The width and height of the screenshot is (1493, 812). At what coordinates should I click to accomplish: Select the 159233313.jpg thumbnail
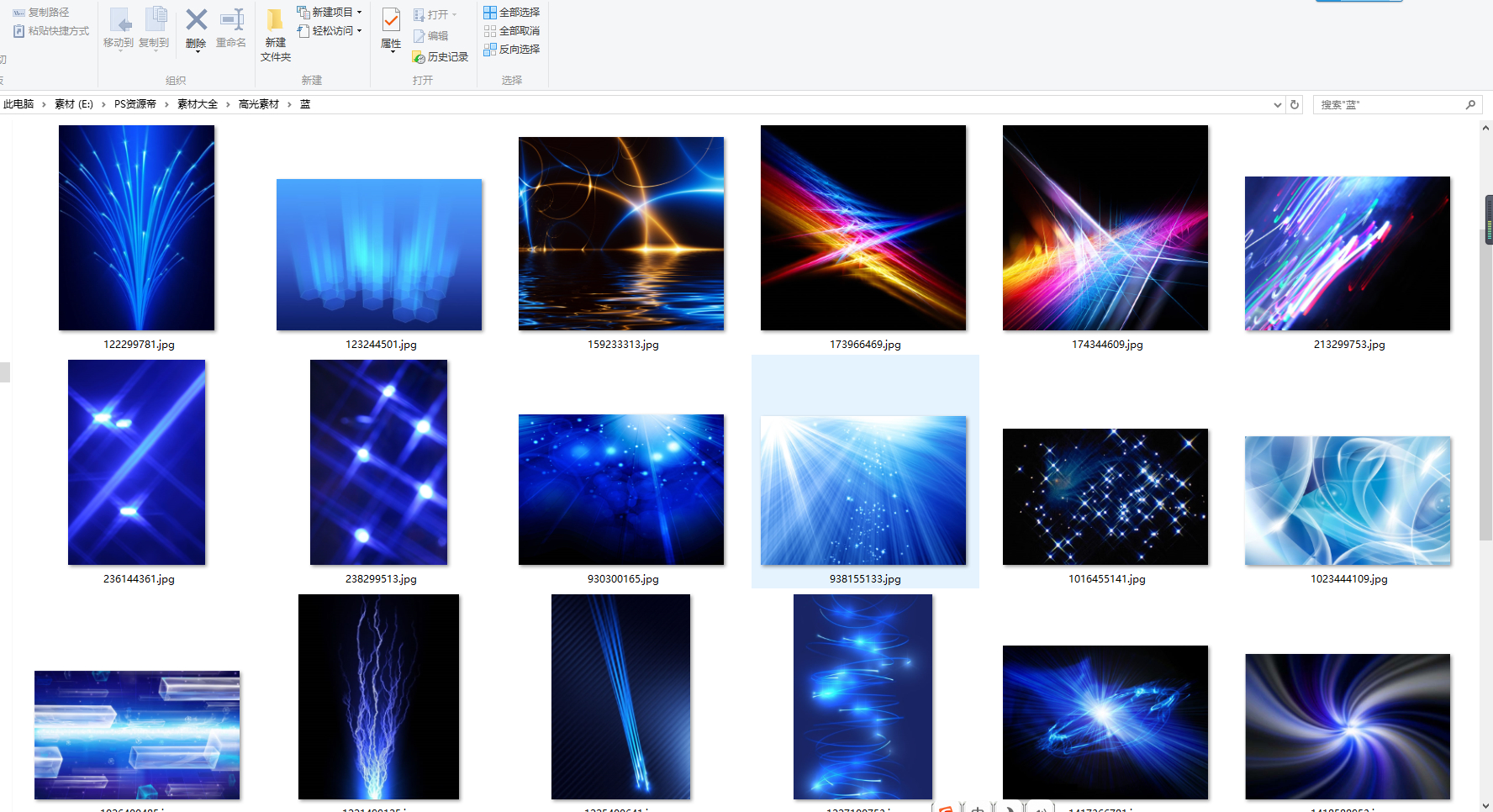coord(621,234)
